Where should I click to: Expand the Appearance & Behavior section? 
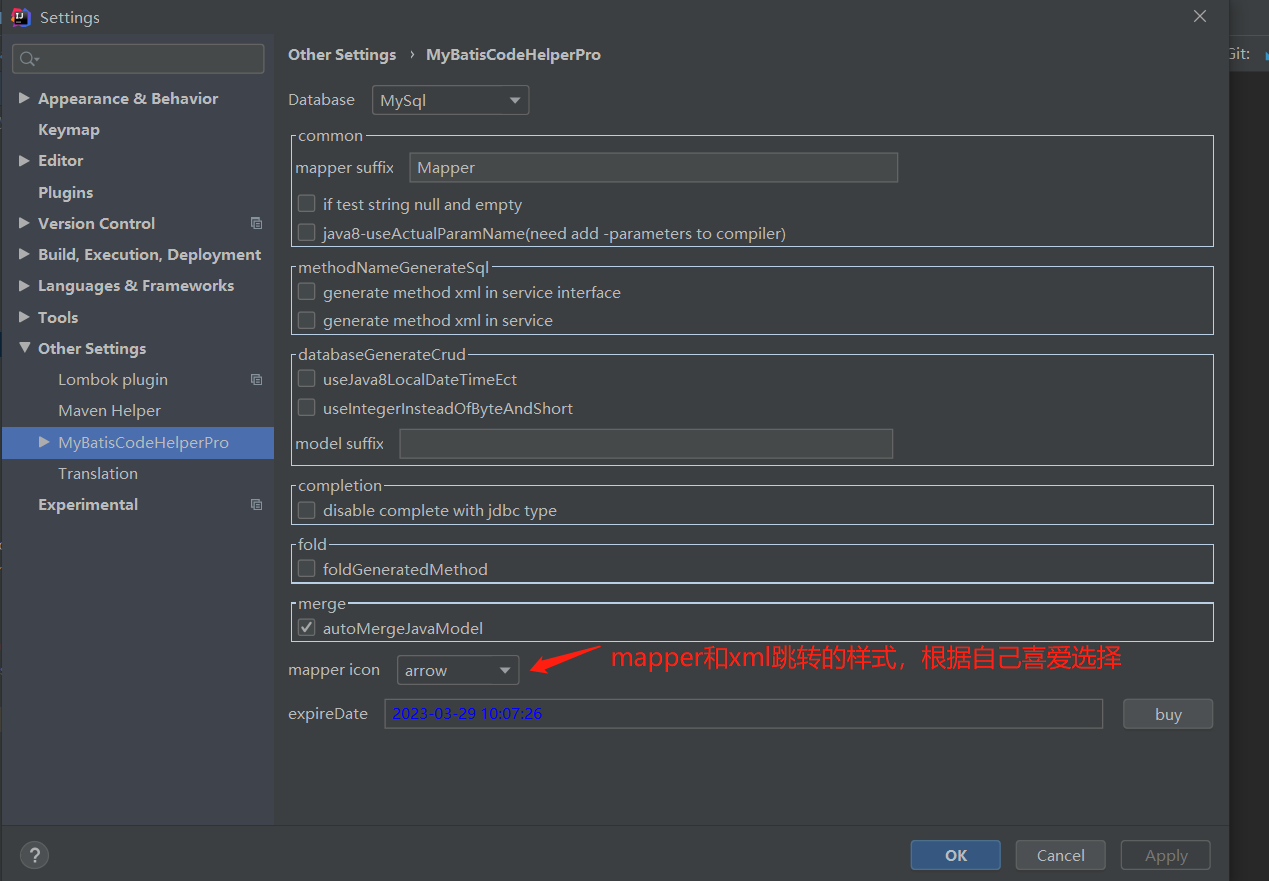click(x=24, y=98)
